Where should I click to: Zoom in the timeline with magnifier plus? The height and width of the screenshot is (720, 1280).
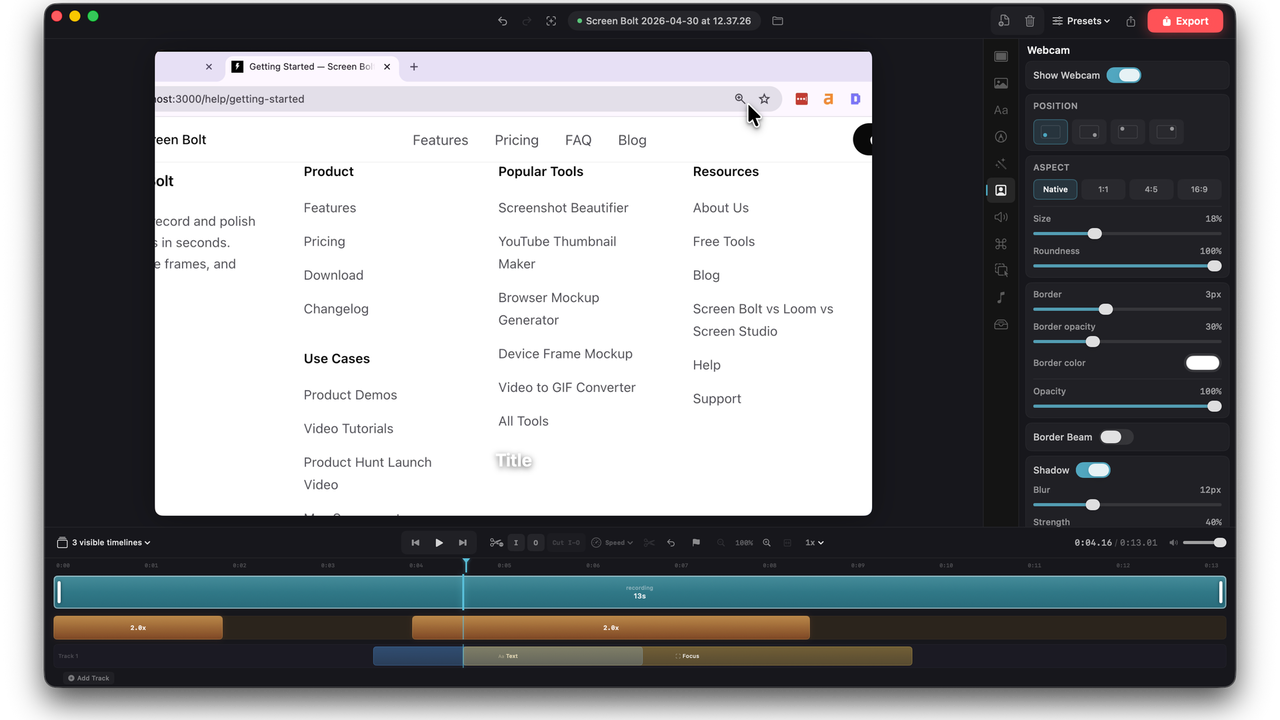(767, 543)
